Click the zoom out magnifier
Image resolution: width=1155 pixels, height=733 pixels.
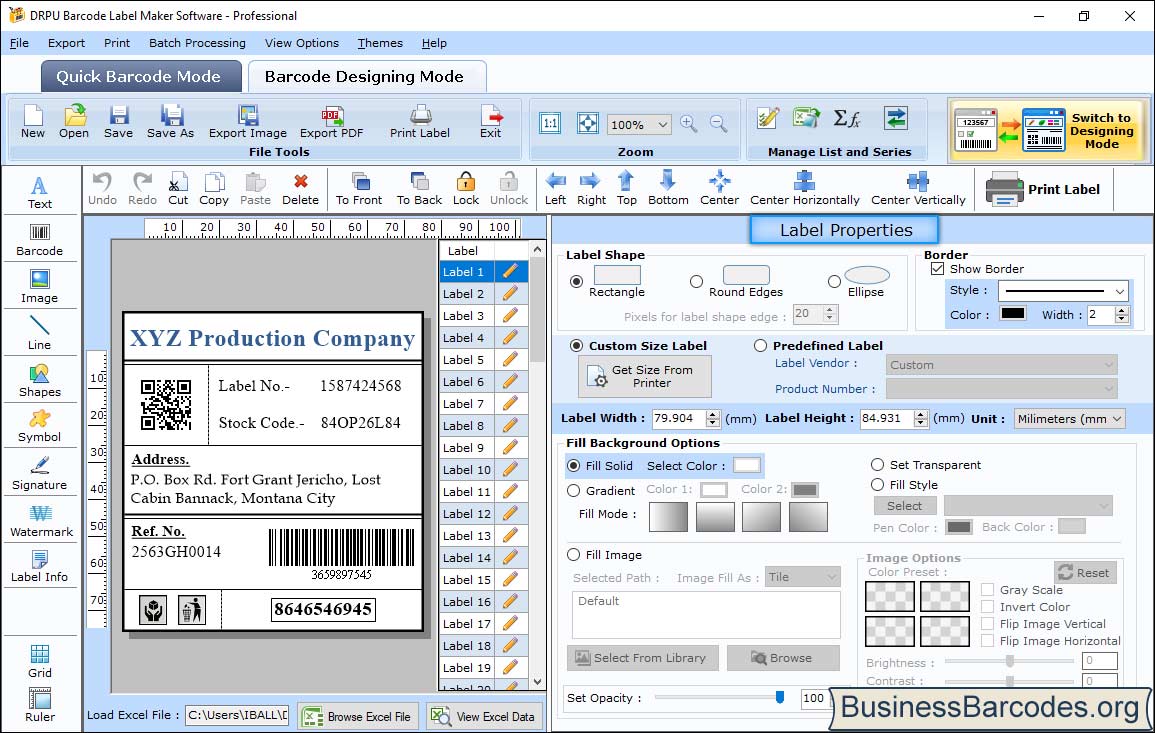pyautogui.click(x=718, y=123)
